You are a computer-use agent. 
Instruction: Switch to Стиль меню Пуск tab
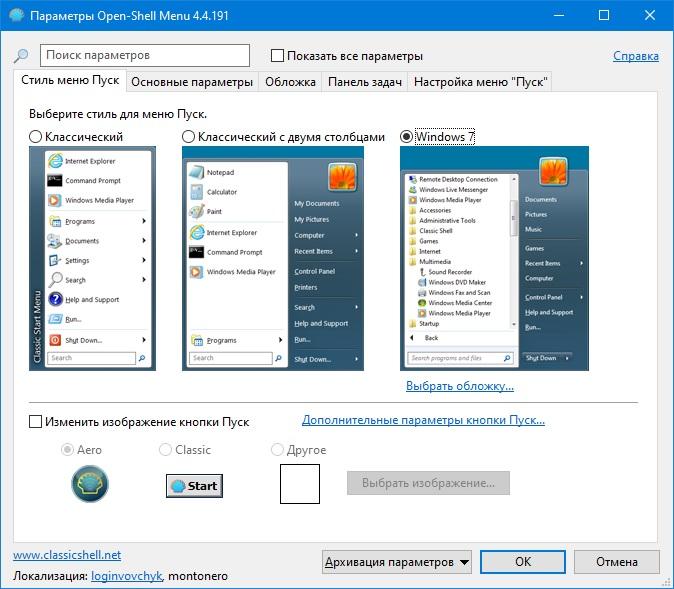[x=70, y=80]
